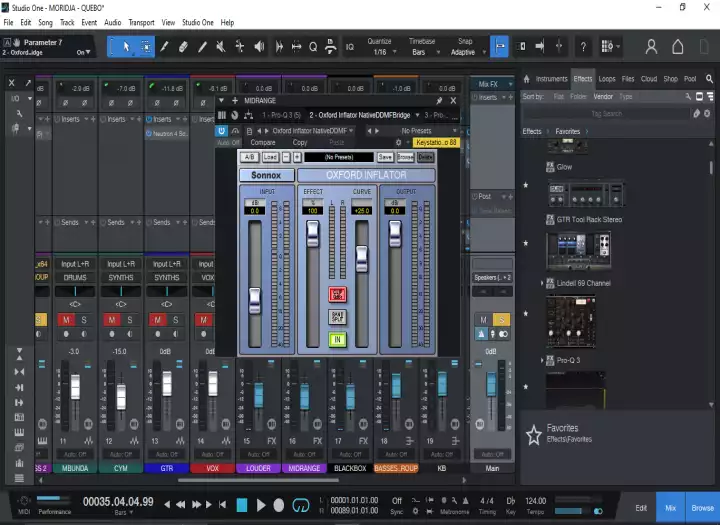Open the Transport menu
Viewport: 720px width, 525px height.
[141, 23]
